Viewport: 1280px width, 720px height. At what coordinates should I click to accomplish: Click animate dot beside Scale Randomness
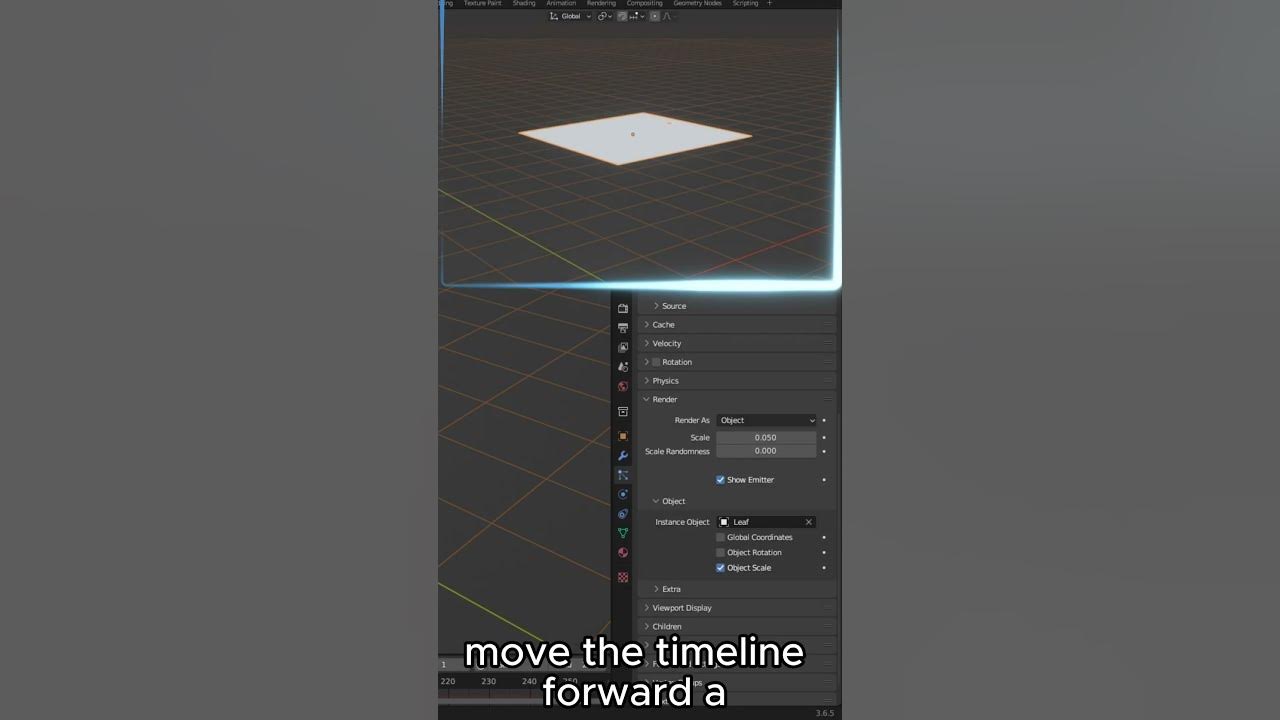(824, 451)
